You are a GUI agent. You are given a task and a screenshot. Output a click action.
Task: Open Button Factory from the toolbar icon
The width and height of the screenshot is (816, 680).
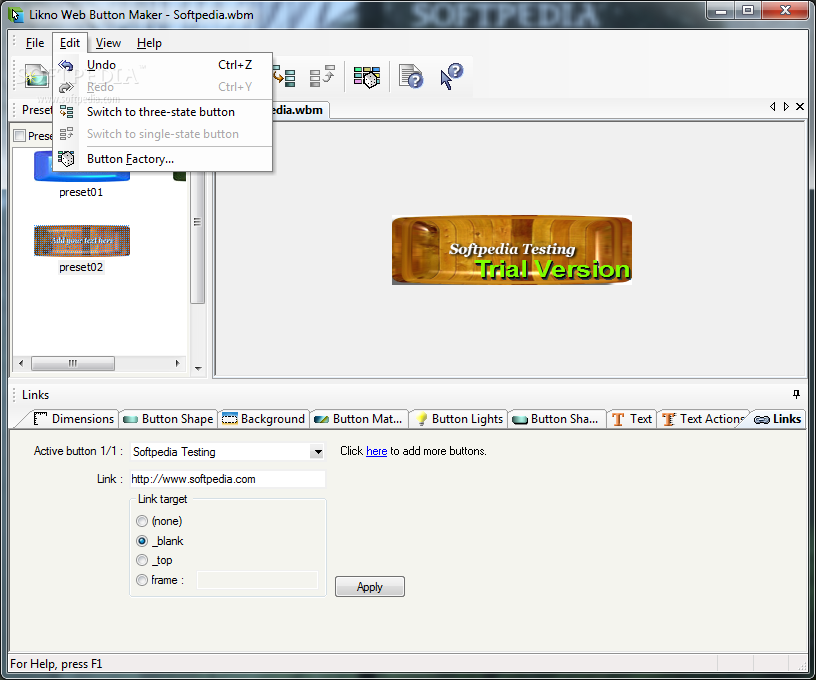point(367,77)
